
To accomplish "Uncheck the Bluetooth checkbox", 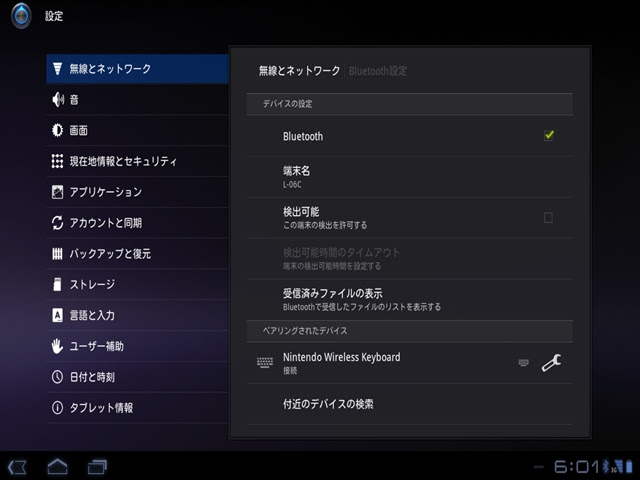I will (549, 135).
